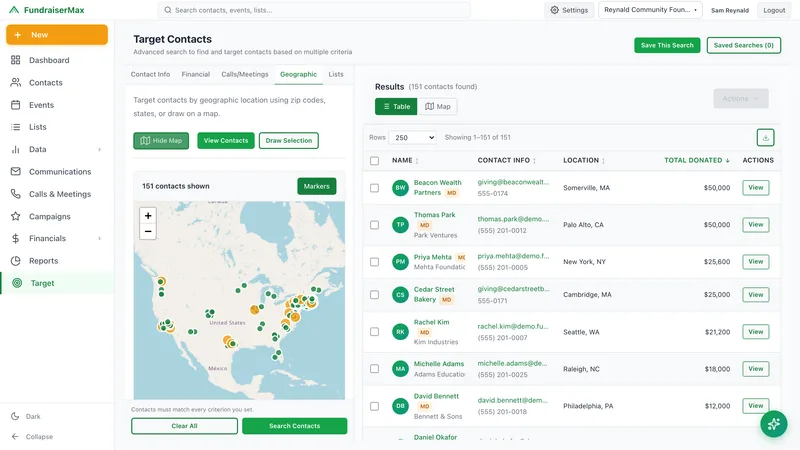Click the Reports pie chart icon
The width and height of the screenshot is (800, 450).
(x=16, y=261)
